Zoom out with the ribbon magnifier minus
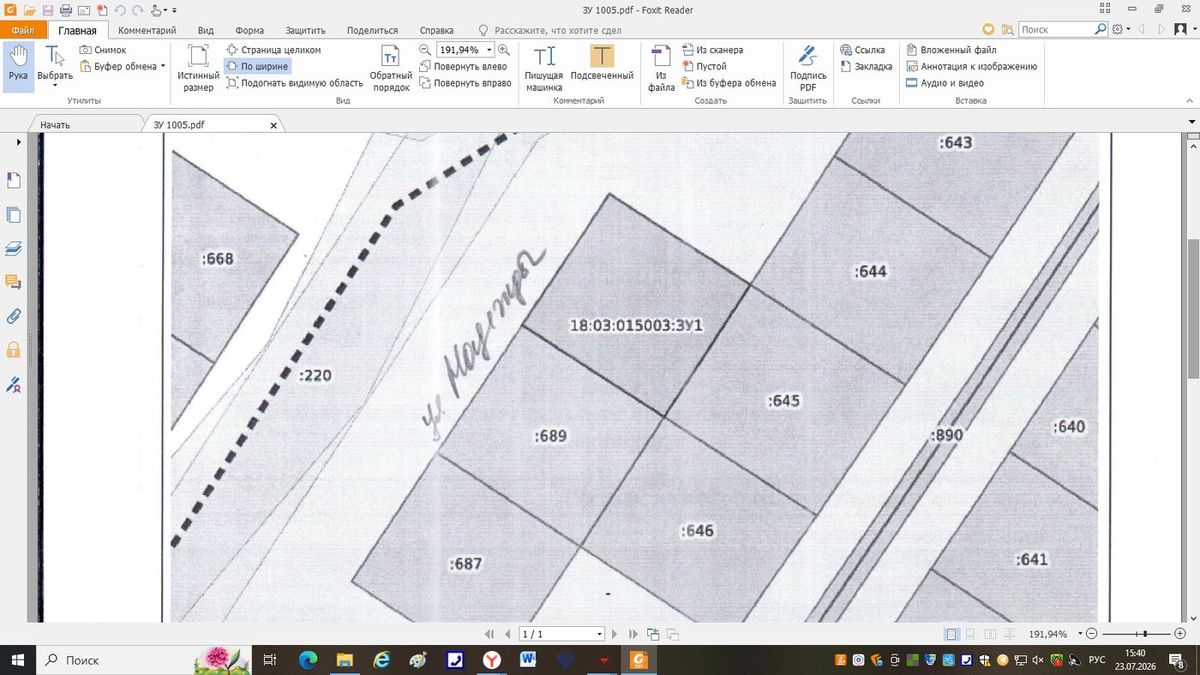 click(x=425, y=50)
